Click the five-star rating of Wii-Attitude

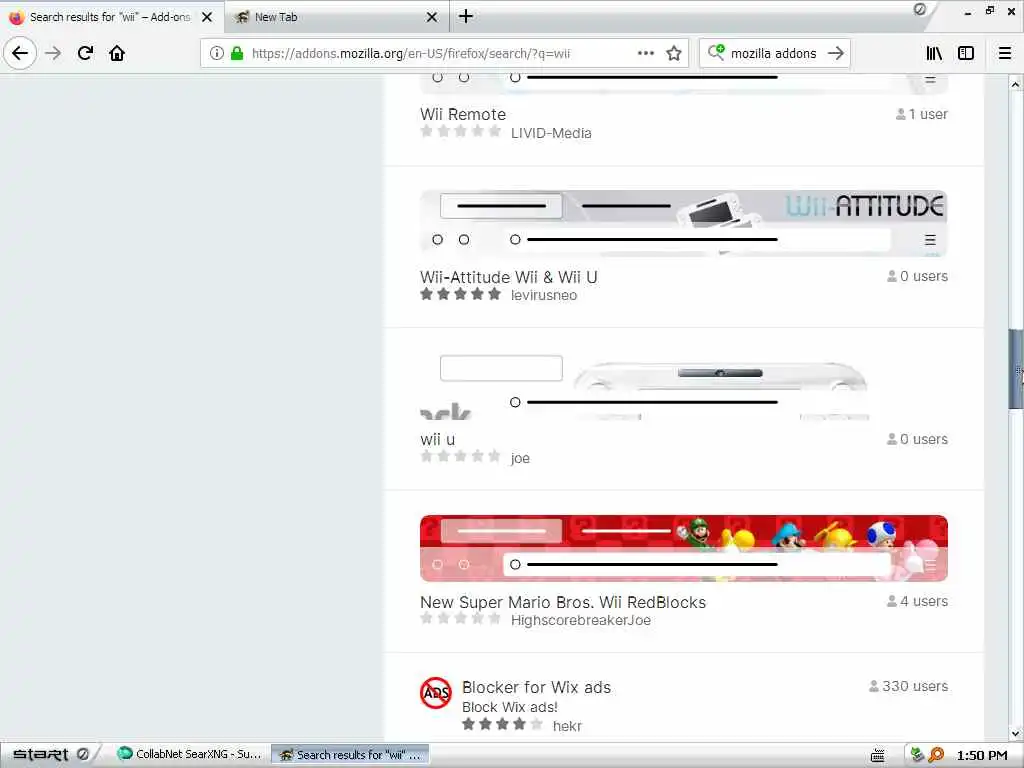460,294
